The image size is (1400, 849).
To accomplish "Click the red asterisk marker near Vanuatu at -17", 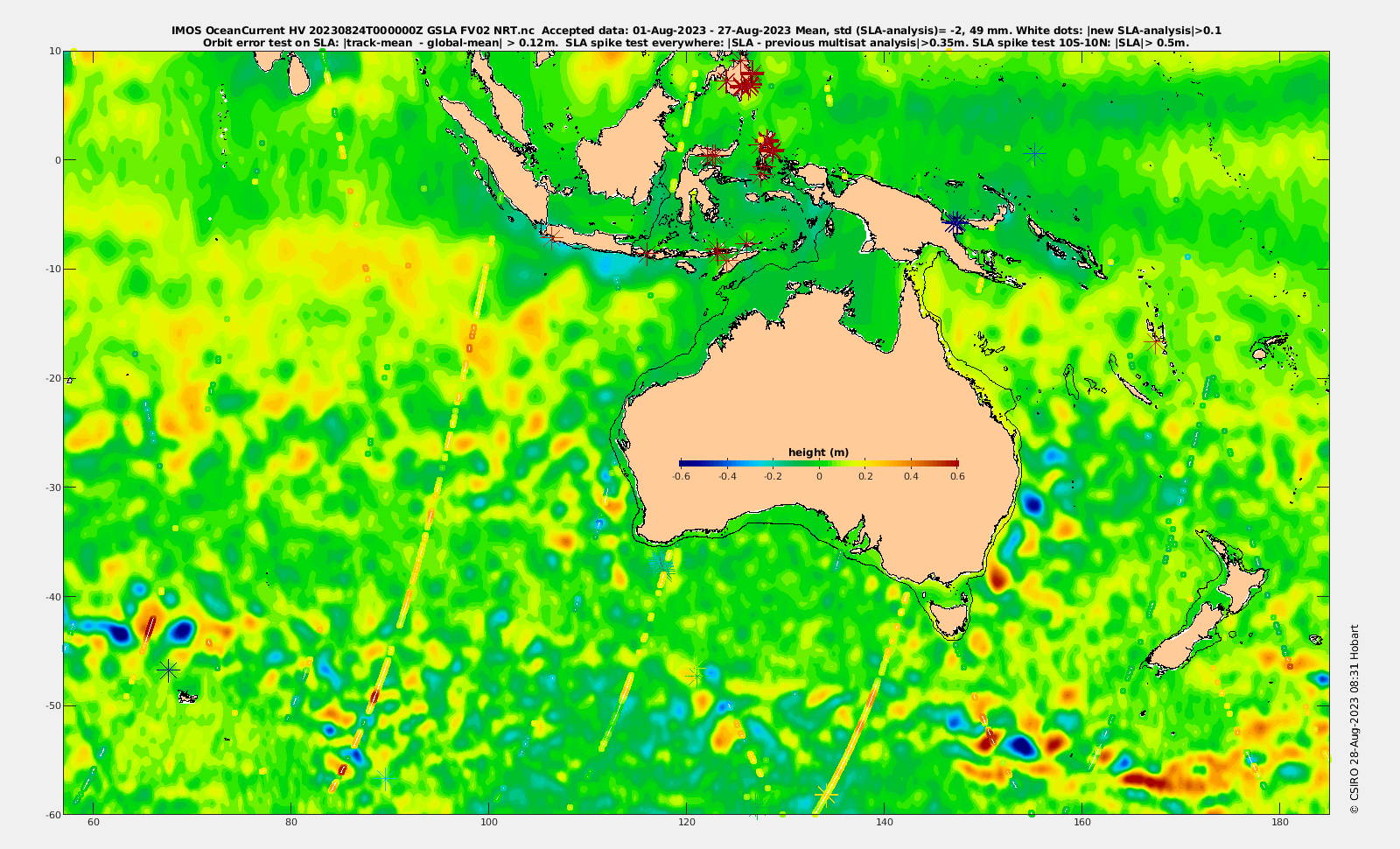I will (1155, 340).
